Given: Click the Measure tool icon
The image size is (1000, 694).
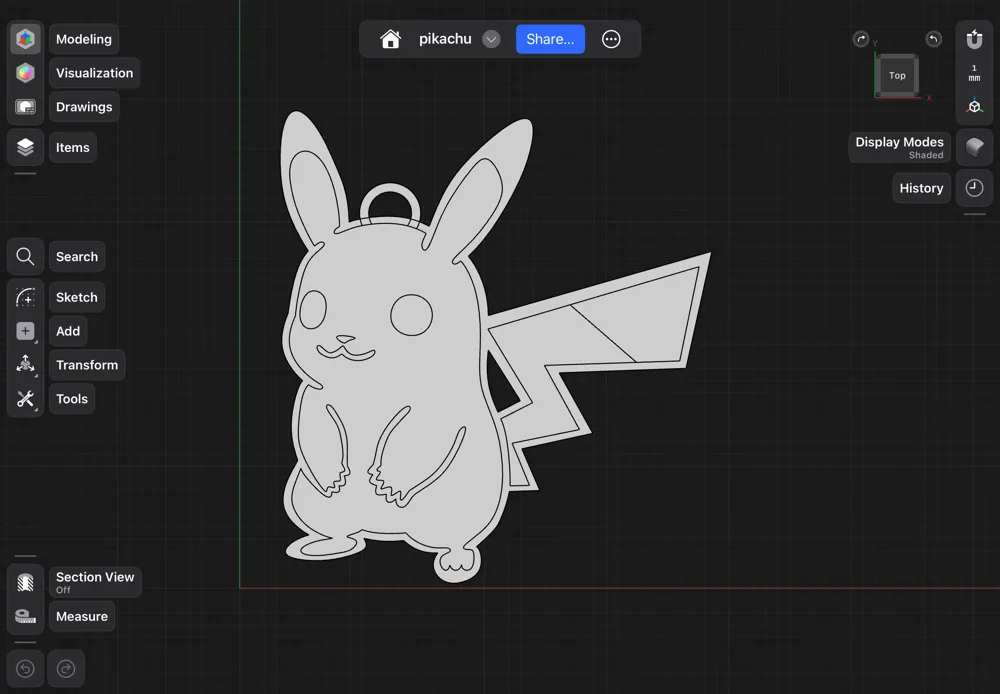Looking at the screenshot, I should 25,616.
